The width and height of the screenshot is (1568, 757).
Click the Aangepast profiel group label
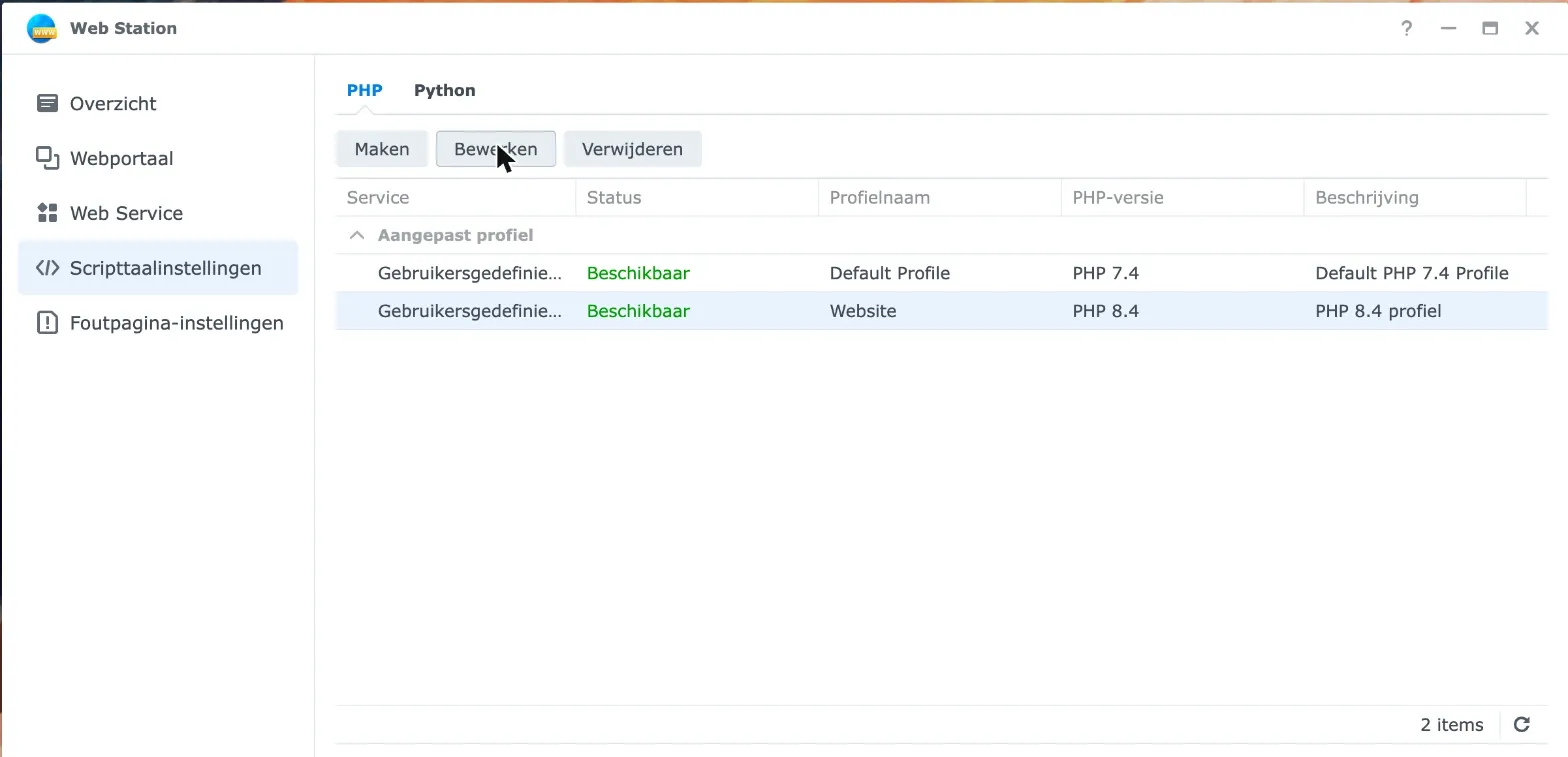(456, 236)
